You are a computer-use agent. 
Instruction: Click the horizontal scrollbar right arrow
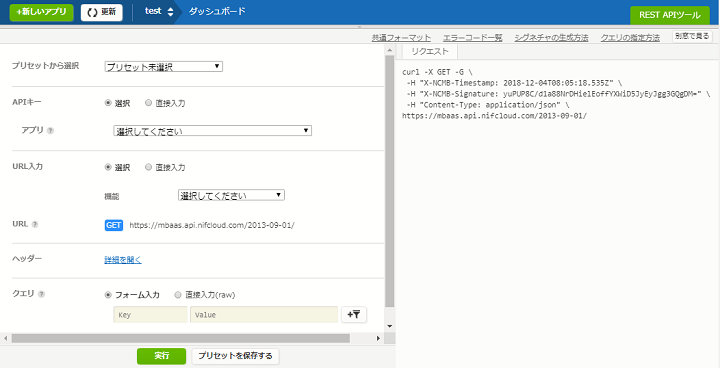(x=378, y=338)
